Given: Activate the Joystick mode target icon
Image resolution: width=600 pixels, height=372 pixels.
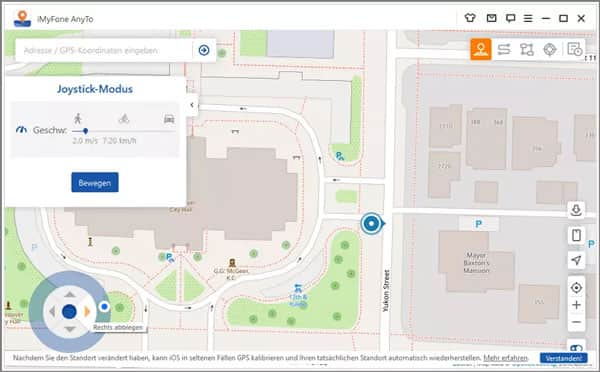Looking at the screenshot, I should tap(550, 49).
